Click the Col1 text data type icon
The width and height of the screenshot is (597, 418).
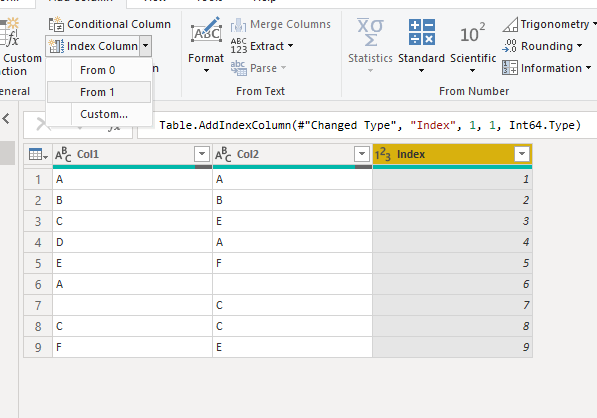pyautogui.click(x=63, y=155)
